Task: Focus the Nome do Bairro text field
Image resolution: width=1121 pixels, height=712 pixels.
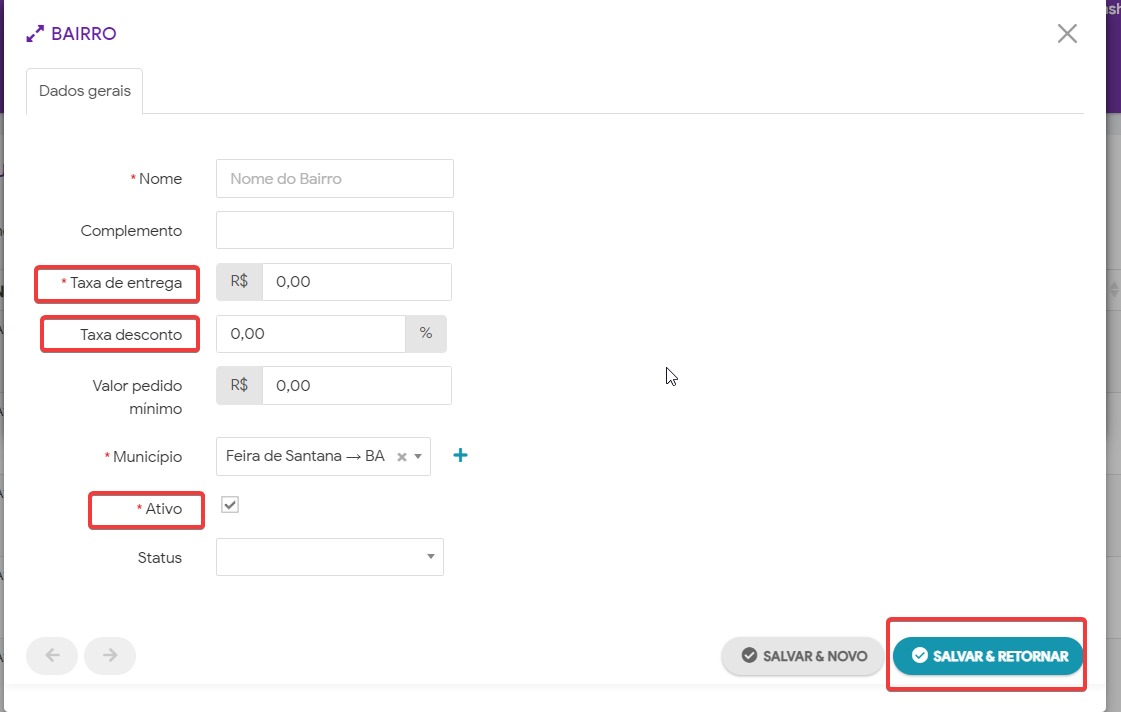Action: 334,179
